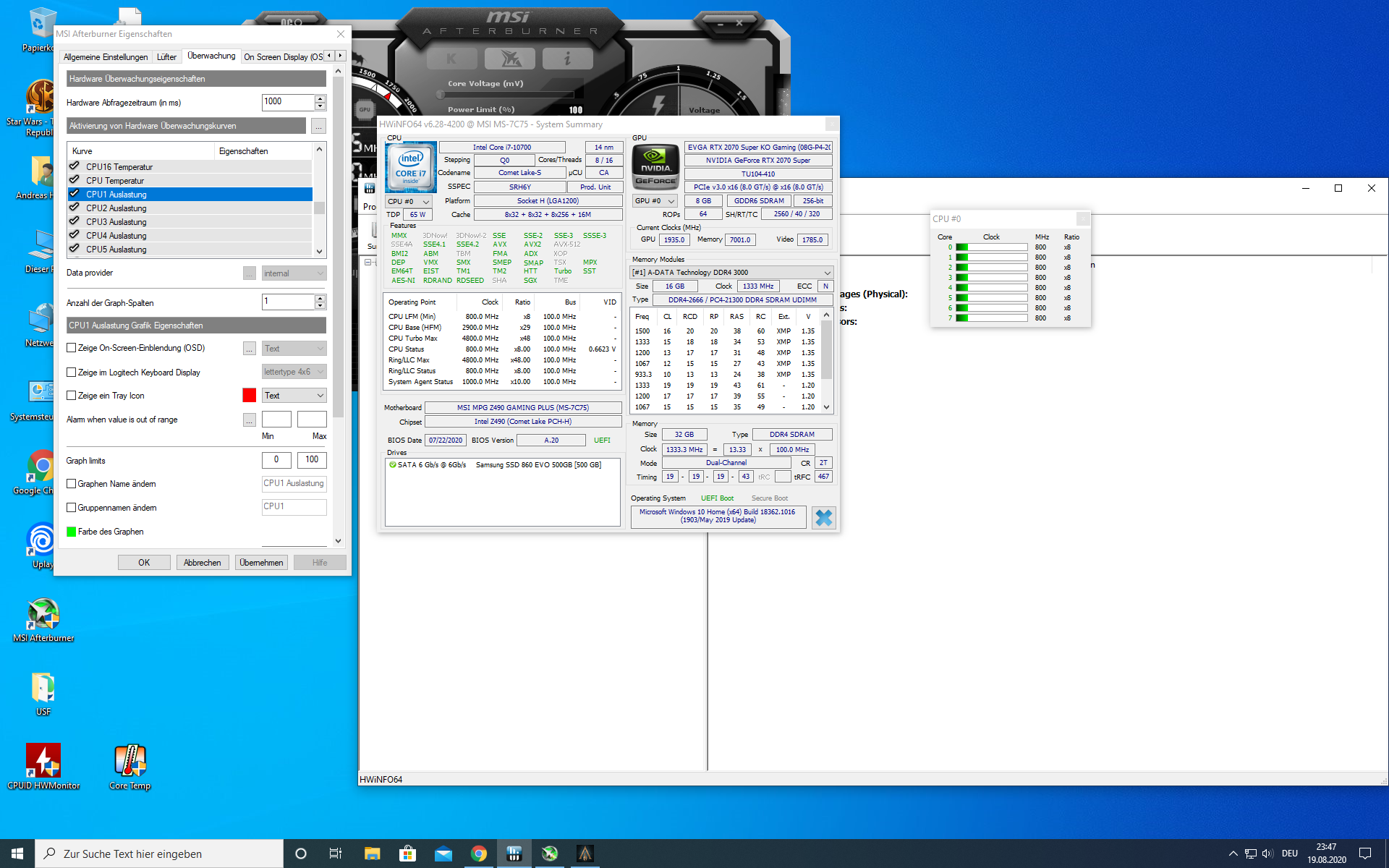The height and width of the screenshot is (868, 1389).
Task: Open the CPU #0 selector dropdown
Action: click(x=409, y=201)
